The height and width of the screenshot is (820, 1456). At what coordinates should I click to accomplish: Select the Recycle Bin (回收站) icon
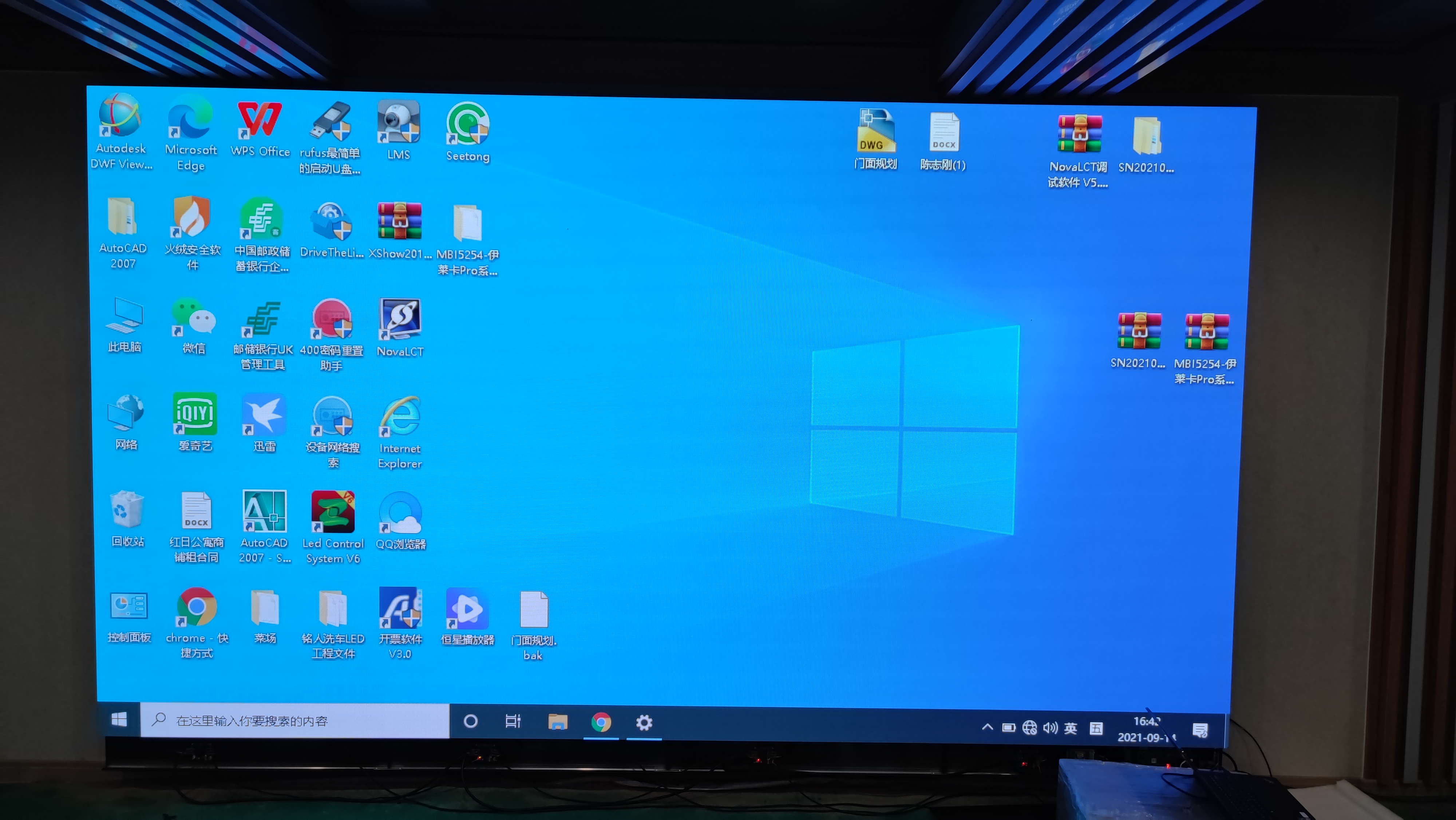click(x=127, y=510)
